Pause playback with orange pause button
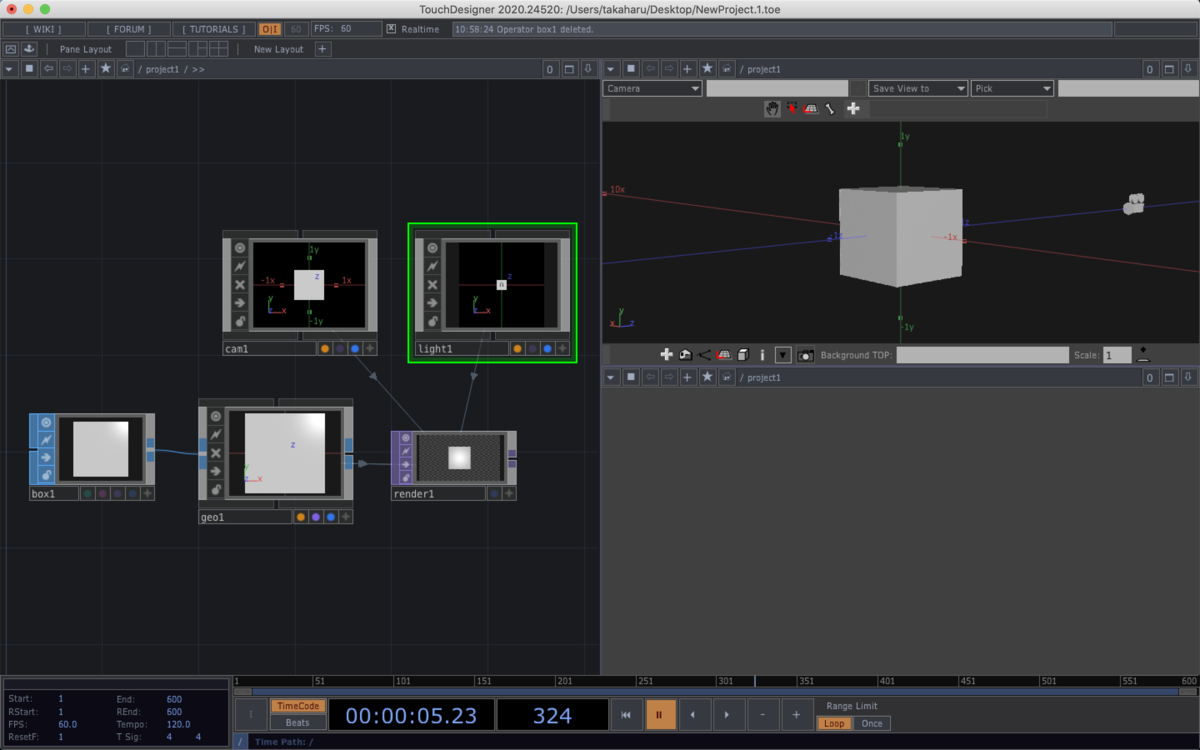This screenshot has width=1200, height=750. [660, 715]
